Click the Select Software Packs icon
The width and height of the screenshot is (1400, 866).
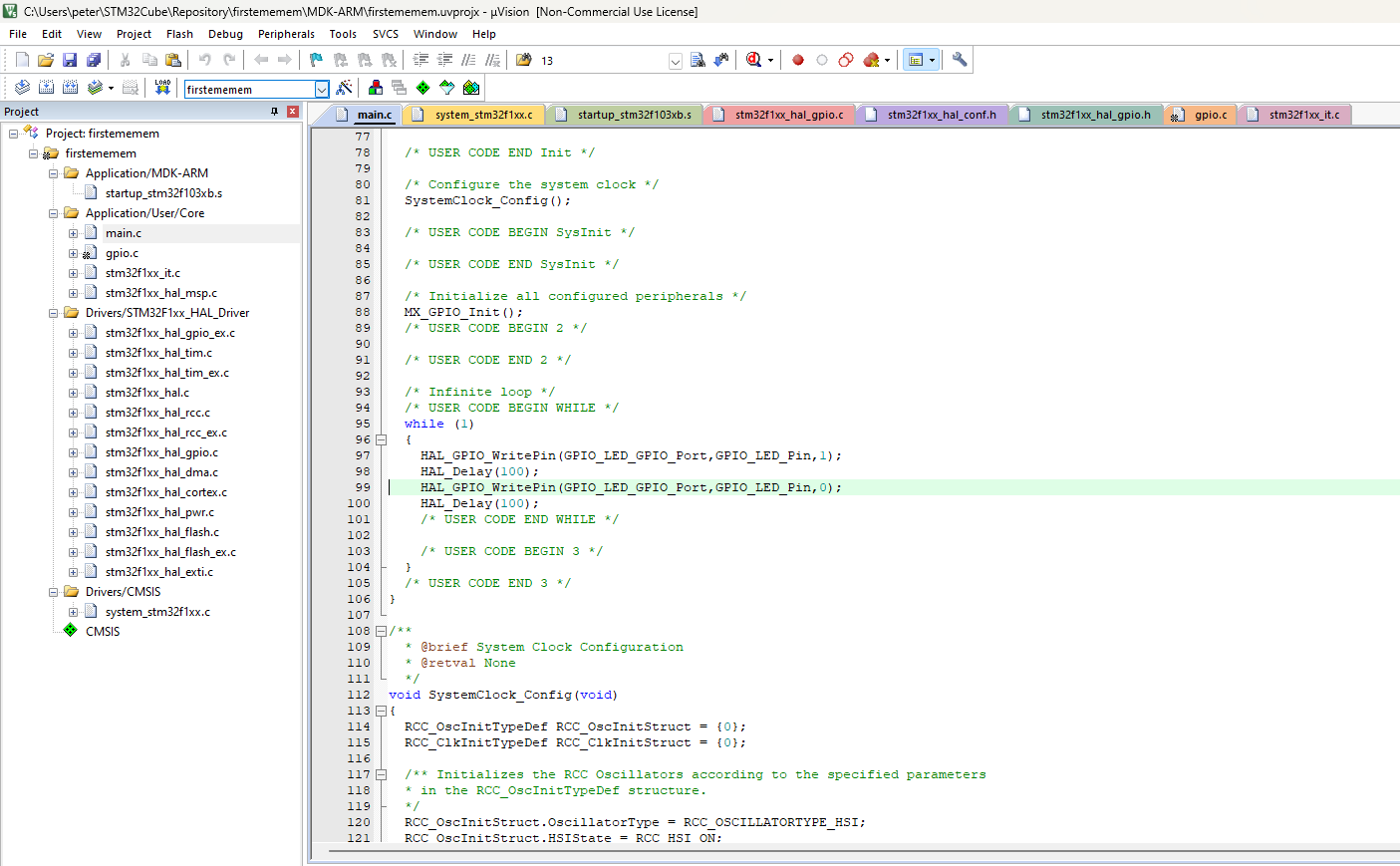447,88
